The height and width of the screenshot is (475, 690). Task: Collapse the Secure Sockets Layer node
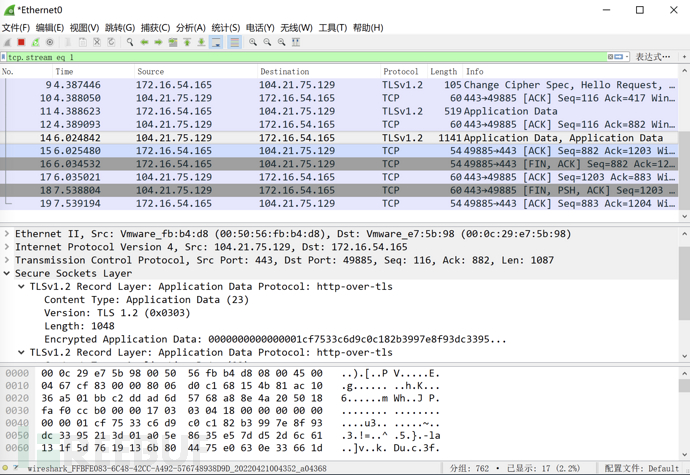coord(7,273)
